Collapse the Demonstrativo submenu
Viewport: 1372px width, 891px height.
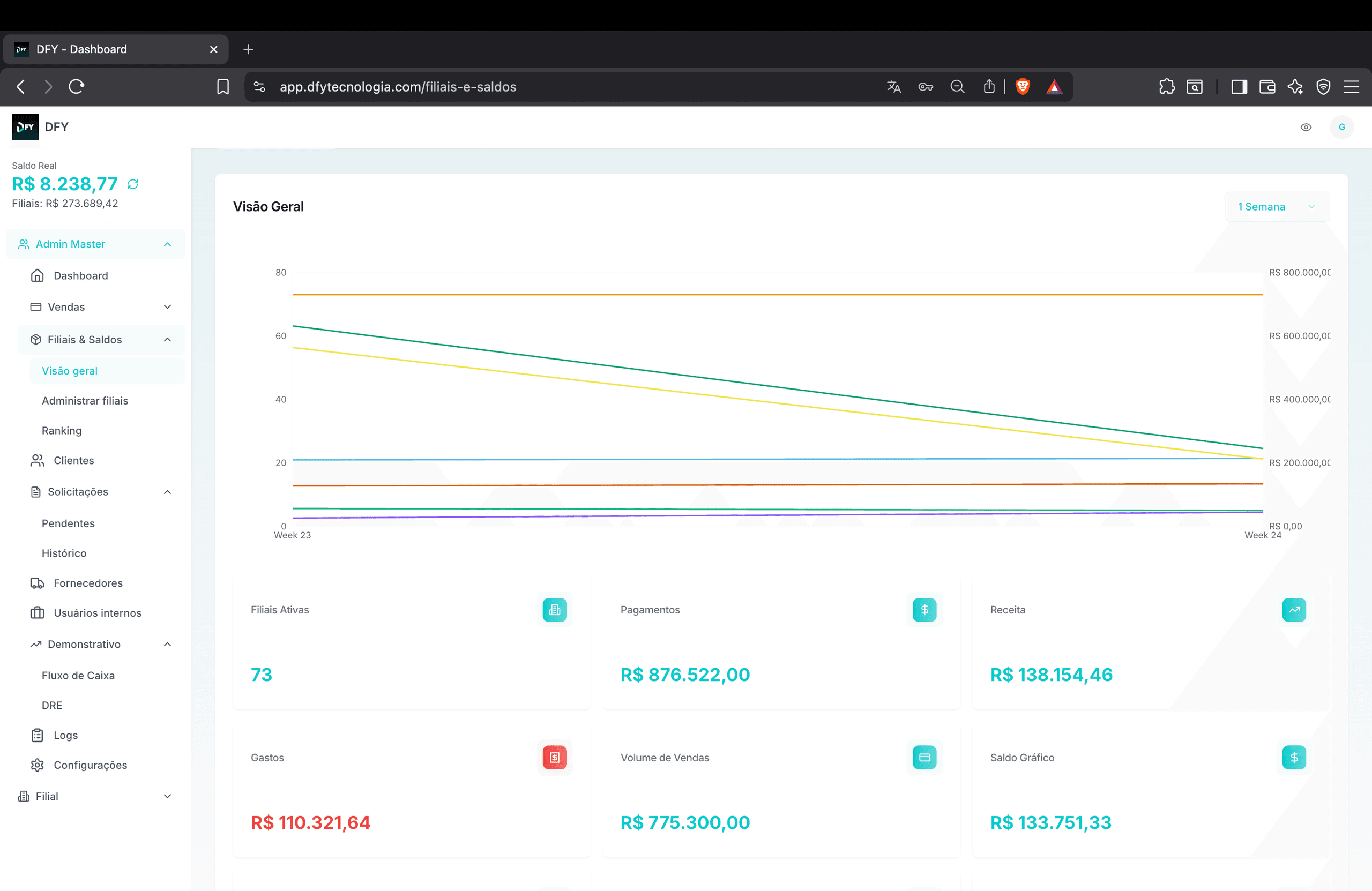pos(101,644)
